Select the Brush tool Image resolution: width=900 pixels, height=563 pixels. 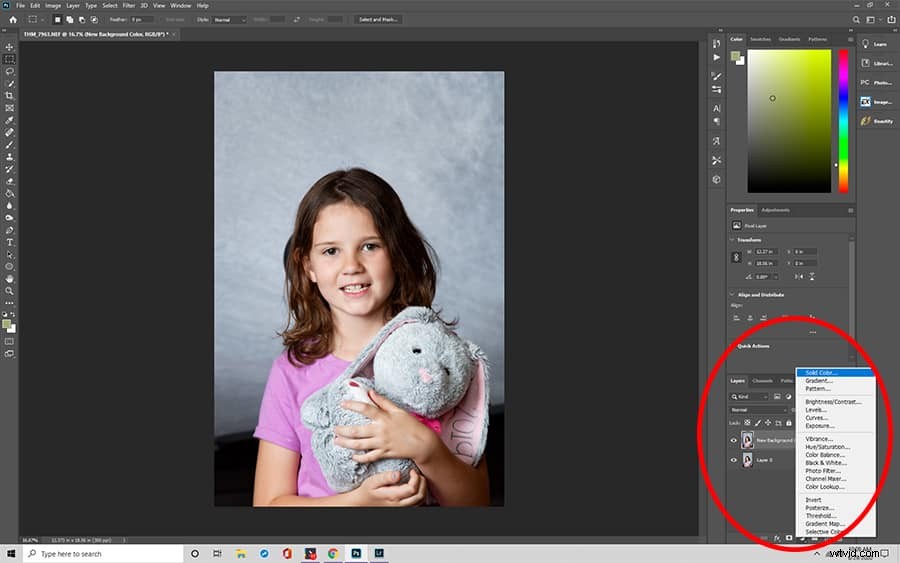tap(9, 145)
